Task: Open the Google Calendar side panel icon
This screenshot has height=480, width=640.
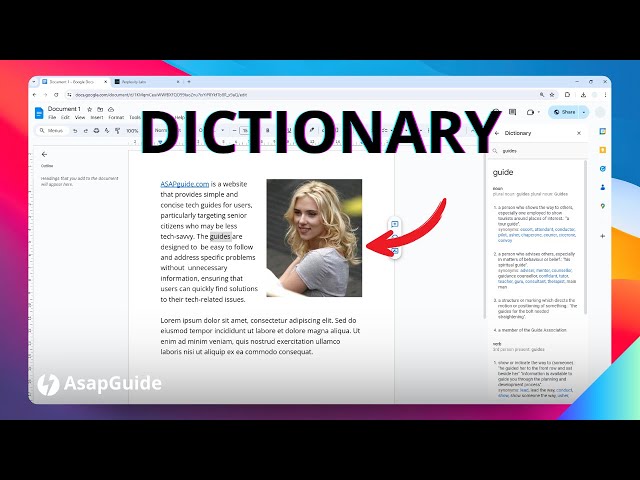Action: (x=603, y=132)
